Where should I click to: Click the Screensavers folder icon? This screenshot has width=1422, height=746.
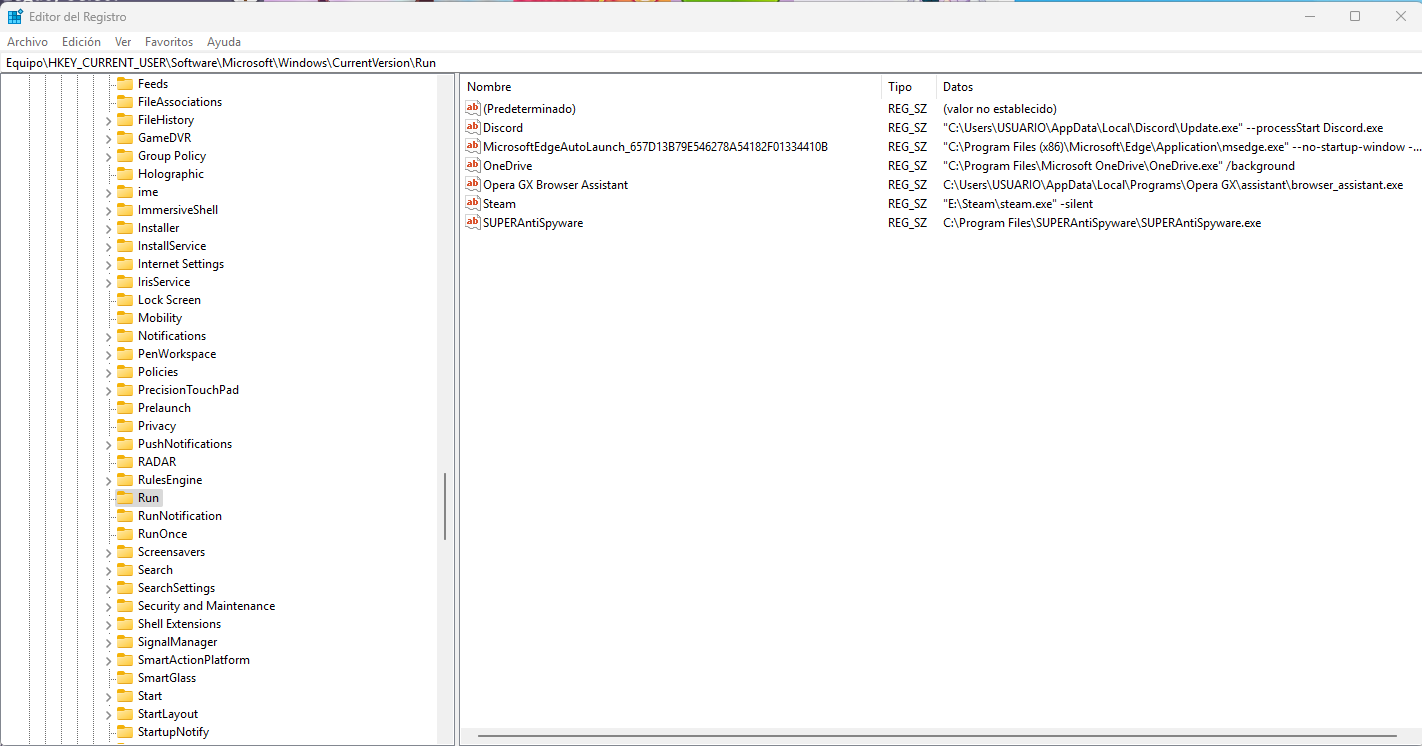coord(125,551)
